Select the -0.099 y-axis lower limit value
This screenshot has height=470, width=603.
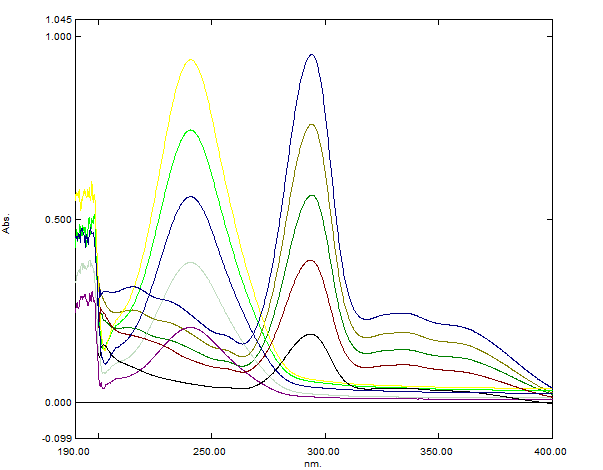tap(58, 438)
